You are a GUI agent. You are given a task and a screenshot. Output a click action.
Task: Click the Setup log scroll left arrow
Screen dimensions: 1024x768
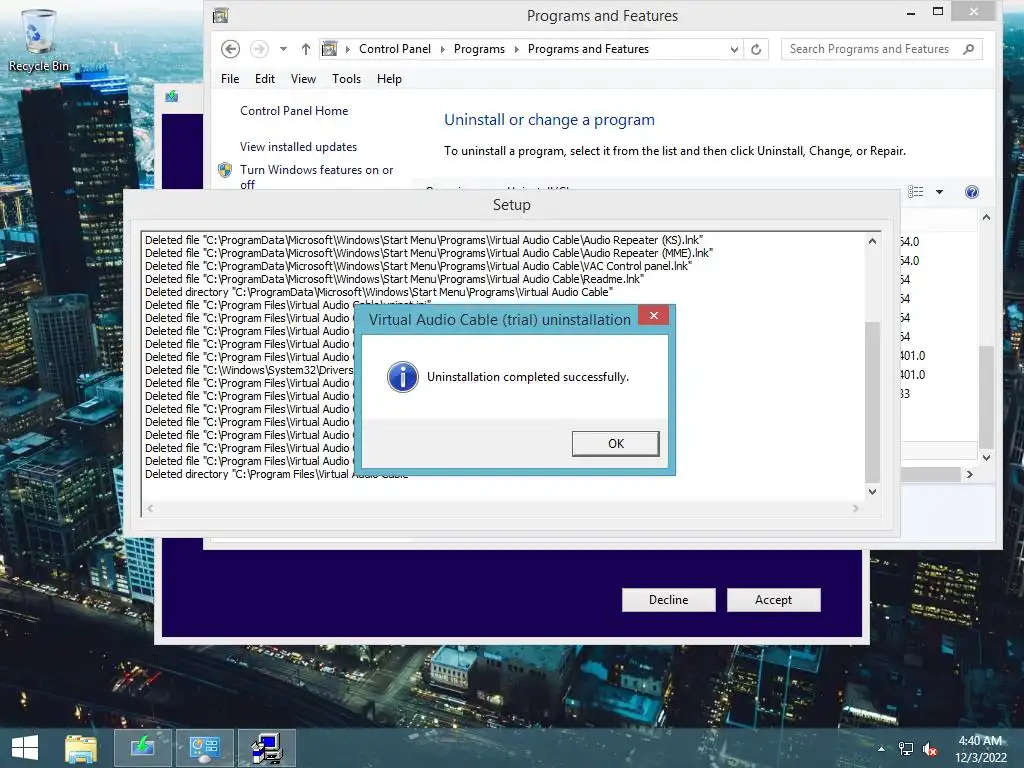tap(150, 508)
